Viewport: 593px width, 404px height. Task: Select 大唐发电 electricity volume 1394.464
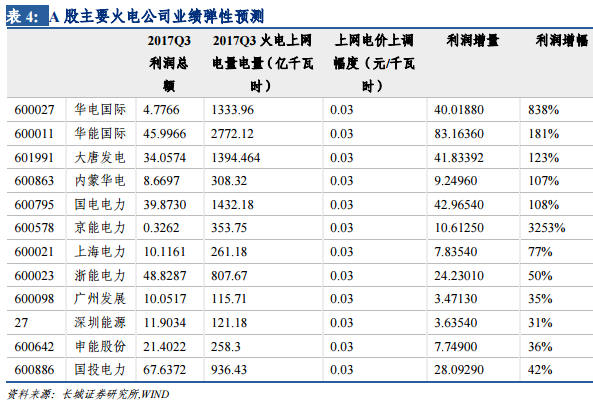236,157
